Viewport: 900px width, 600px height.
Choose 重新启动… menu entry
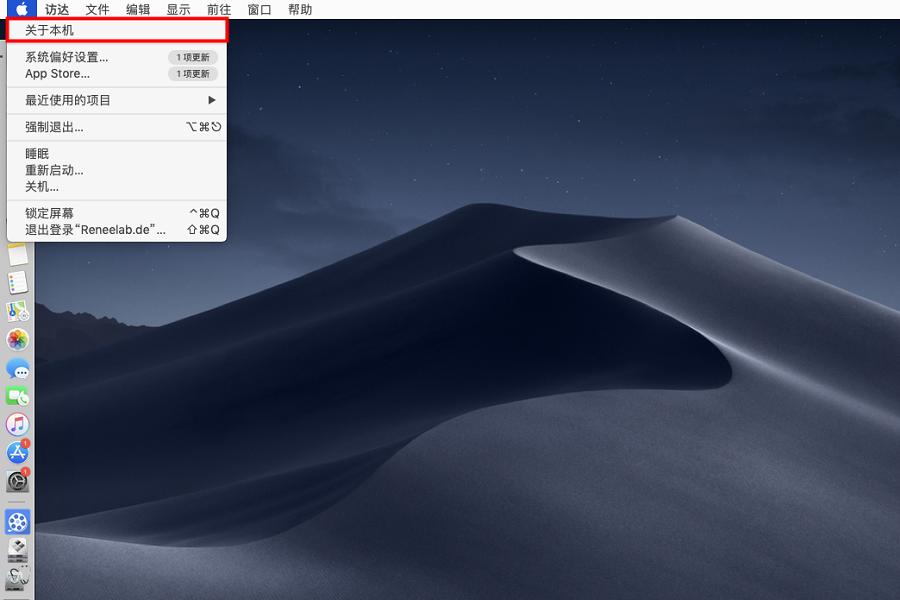point(117,170)
